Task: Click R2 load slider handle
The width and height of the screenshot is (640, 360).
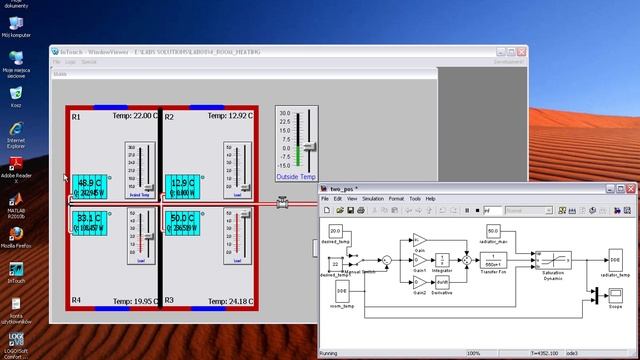Action: tap(245, 187)
